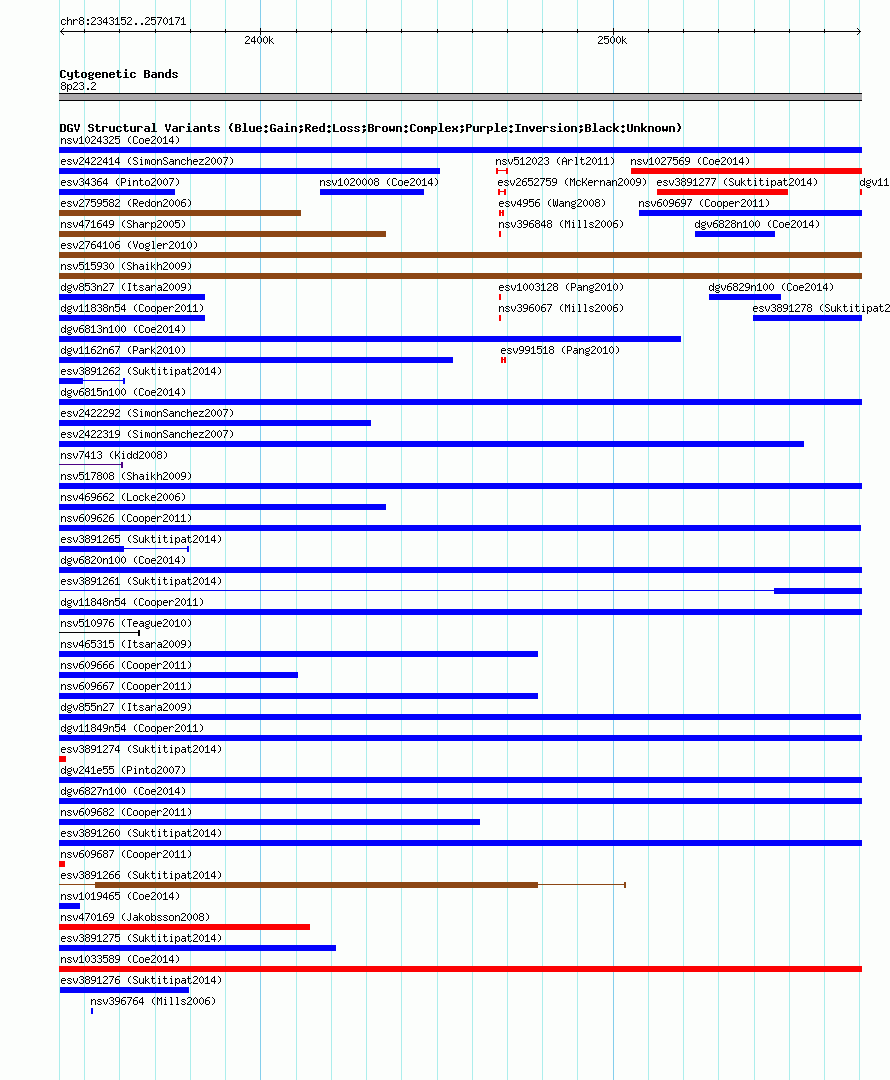Click esv3891266 (Suktitipat2014) label
The image size is (890, 1080).
point(141,875)
